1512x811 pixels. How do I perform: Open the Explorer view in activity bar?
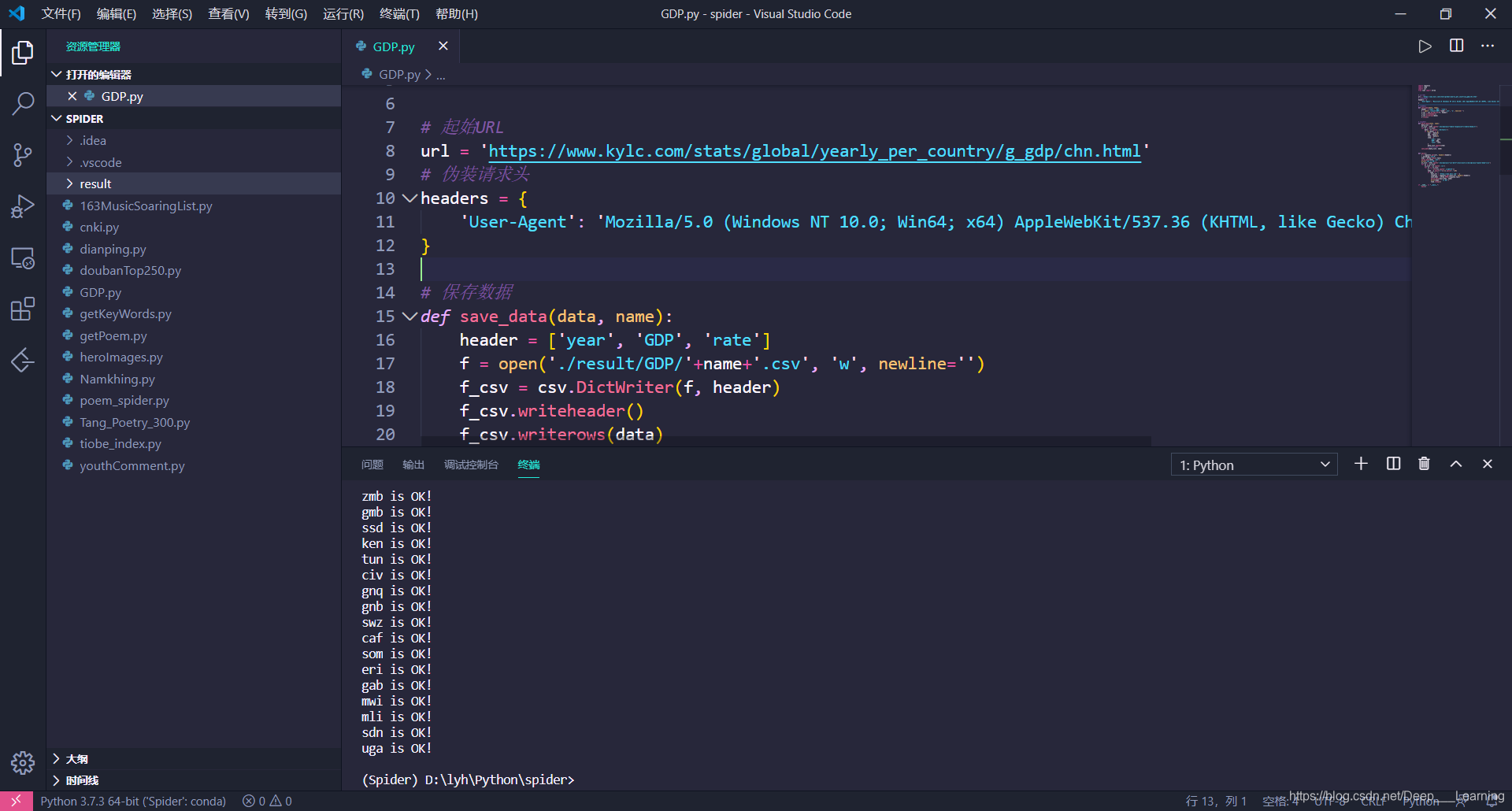(23, 54)
